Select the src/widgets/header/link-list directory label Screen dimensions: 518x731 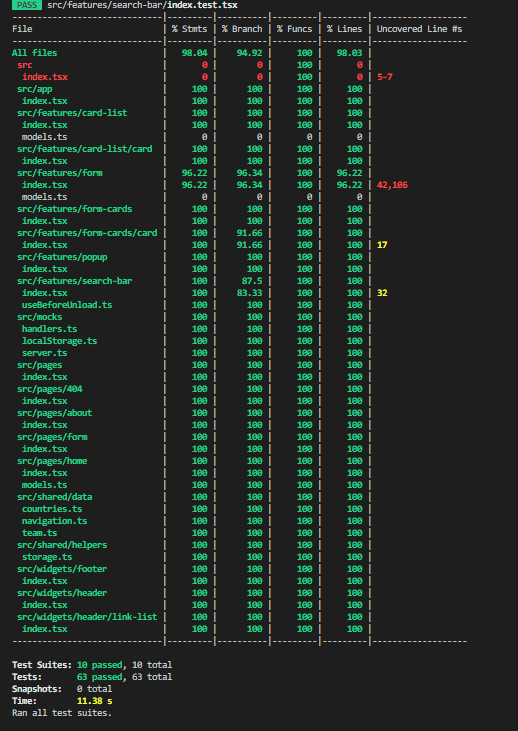(87, 617)
